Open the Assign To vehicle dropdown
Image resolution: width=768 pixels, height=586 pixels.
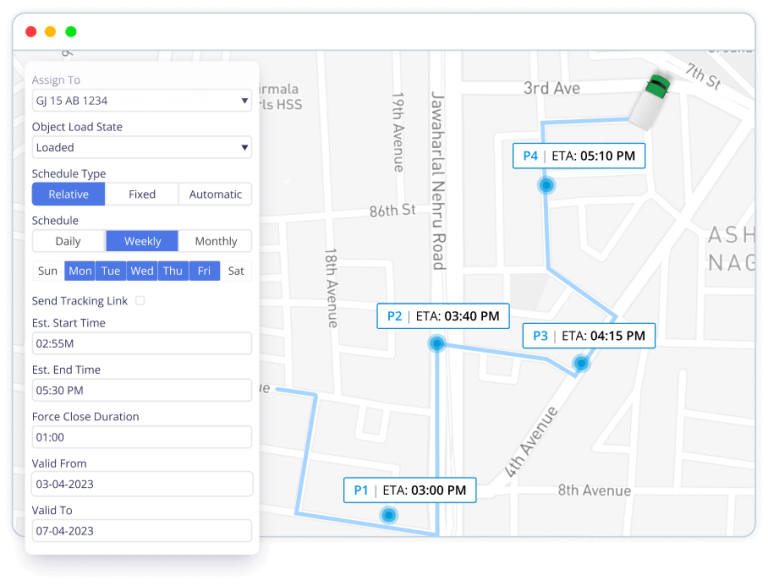[141, 100]
